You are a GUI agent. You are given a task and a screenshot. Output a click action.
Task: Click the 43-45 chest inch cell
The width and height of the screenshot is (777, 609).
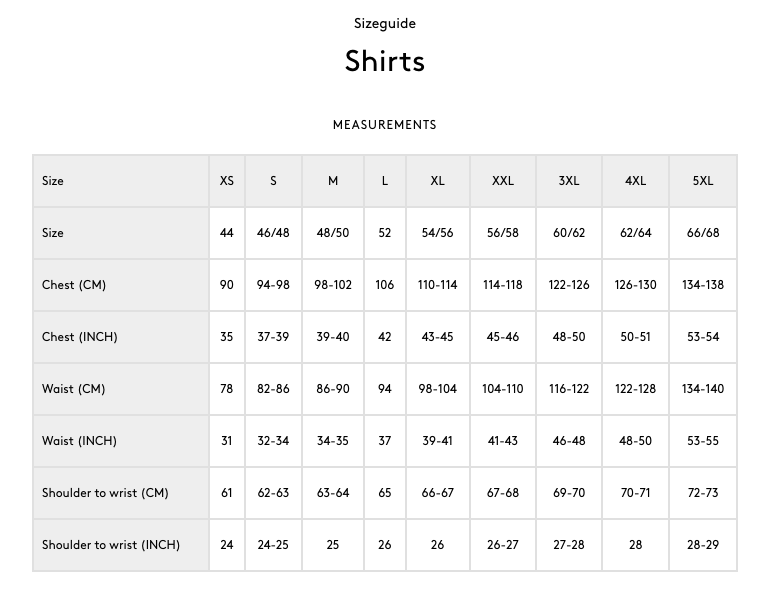click(437, 337)
